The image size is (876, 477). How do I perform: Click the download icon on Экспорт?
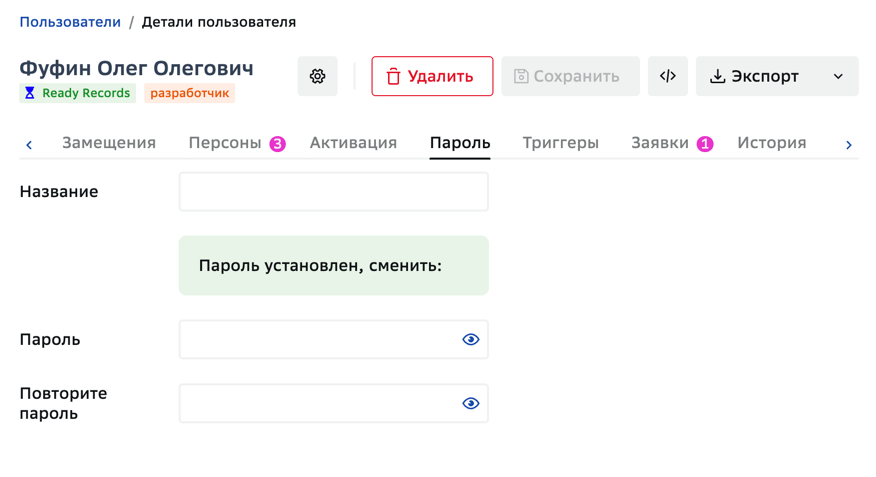point(717,77)
